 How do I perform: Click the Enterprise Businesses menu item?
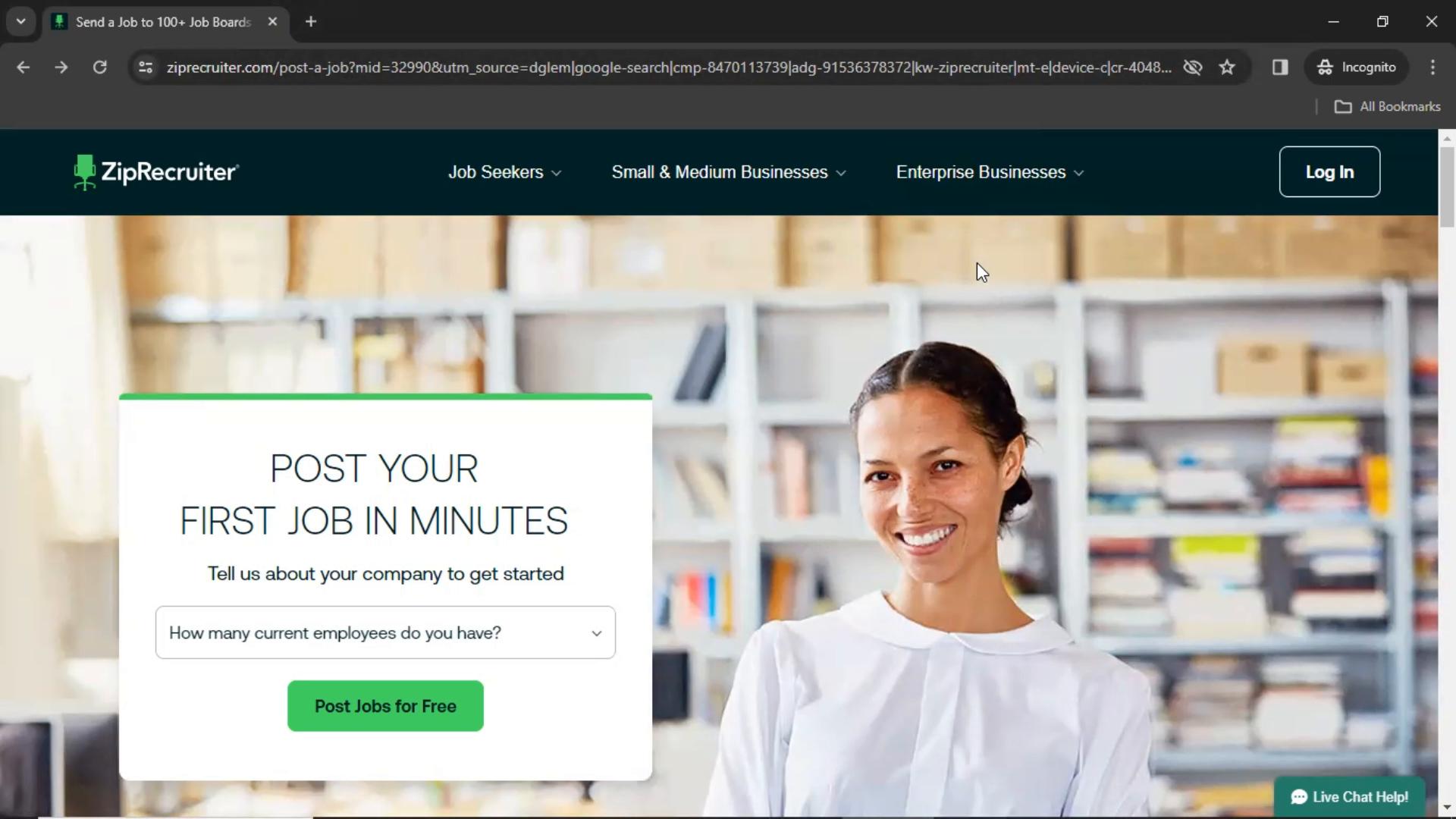point(990,172)
